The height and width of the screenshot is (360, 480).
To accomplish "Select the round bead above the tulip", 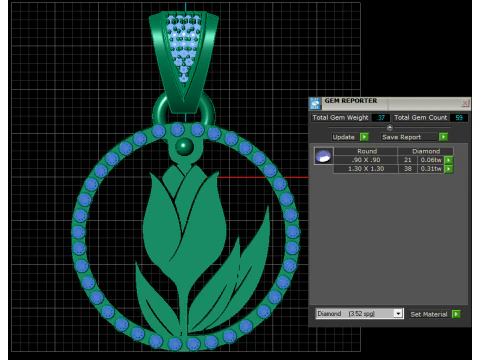I will pos(184,147).
